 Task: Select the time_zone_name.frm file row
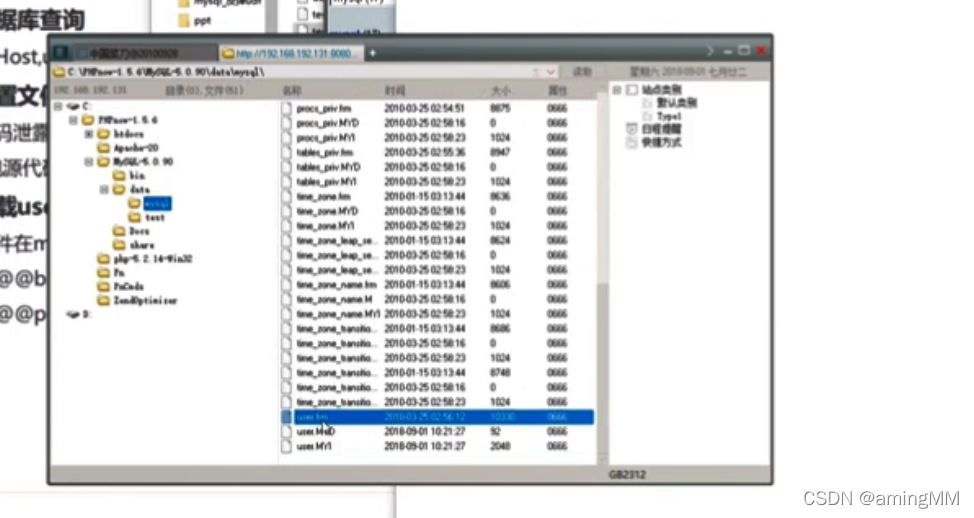click(x=437, y=284)
